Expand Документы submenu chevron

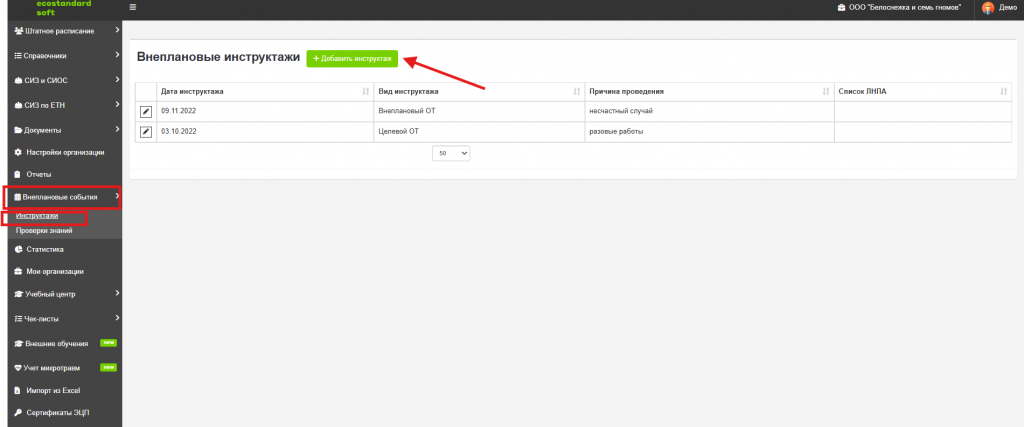(116, 129)
